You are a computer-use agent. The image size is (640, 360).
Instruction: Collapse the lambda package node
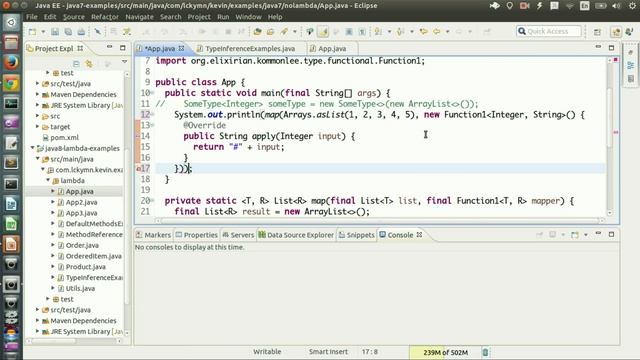48,180
